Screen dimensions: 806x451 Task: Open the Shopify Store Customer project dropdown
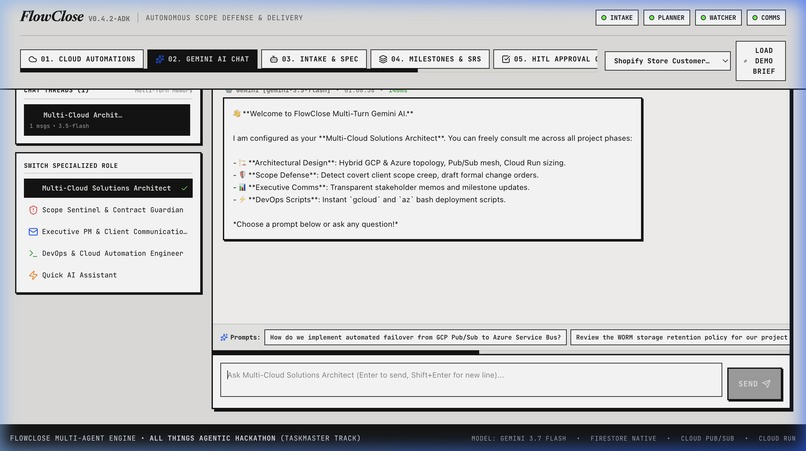coord(667,61)
